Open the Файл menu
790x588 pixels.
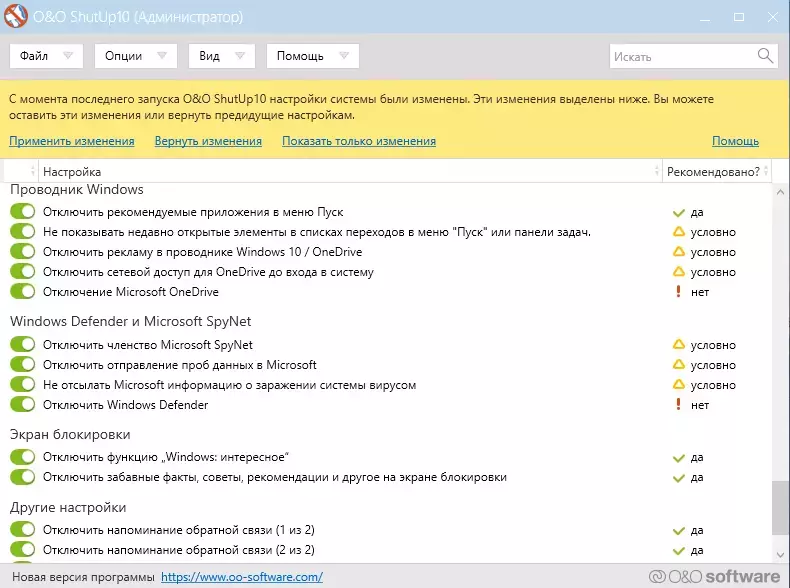[46, 56]
